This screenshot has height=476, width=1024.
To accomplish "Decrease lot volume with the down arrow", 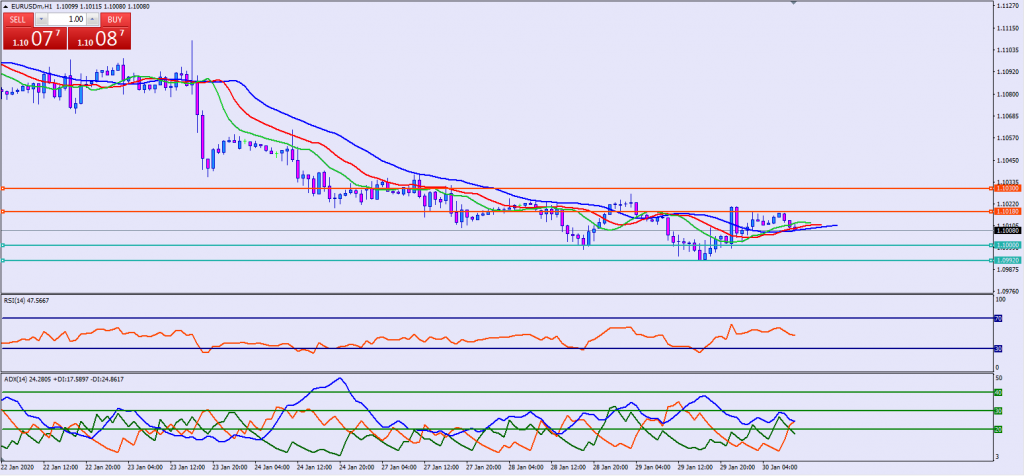I will click(x=43, y=19).
